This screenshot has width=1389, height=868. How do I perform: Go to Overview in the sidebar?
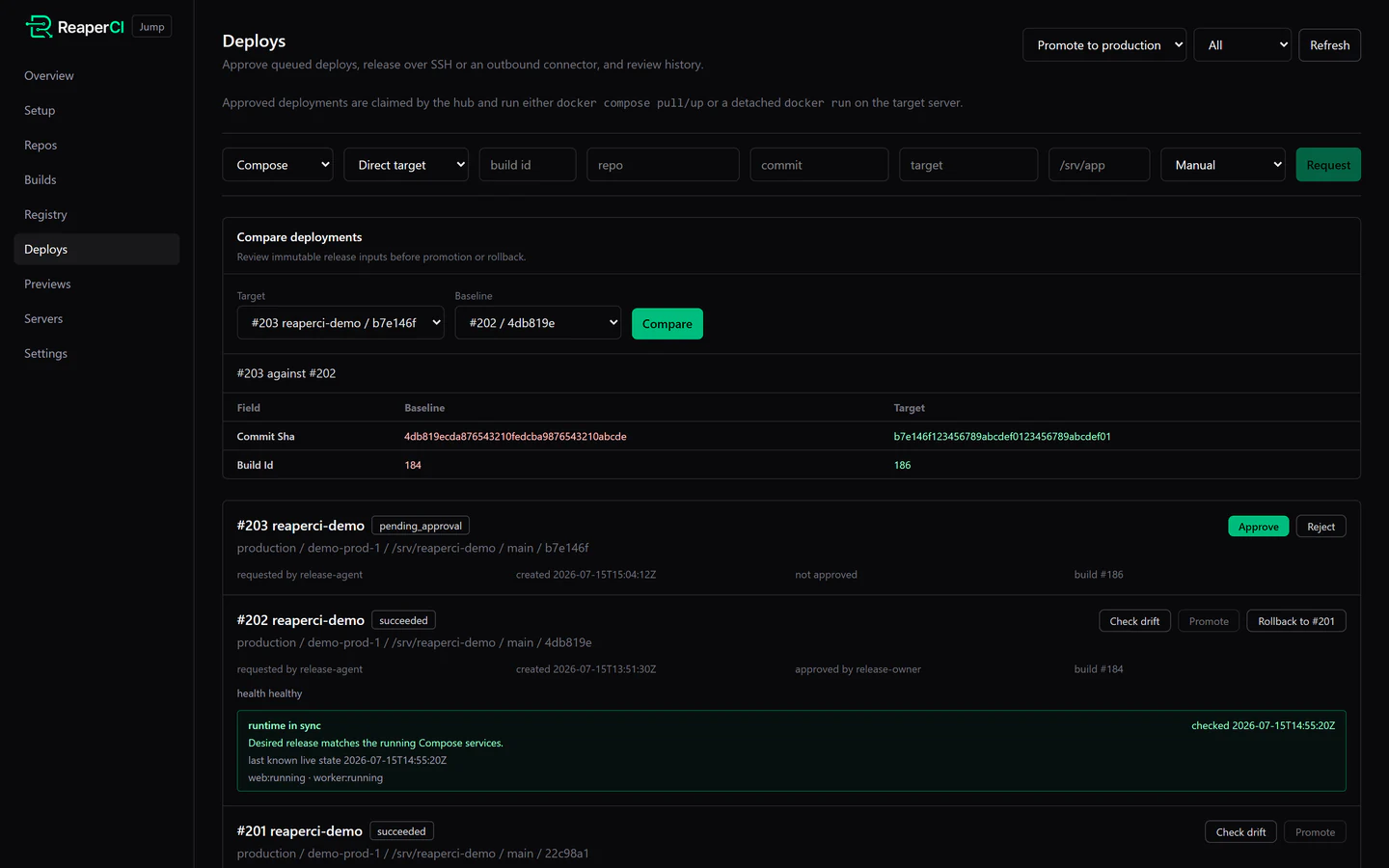click(x=96, y=75)
